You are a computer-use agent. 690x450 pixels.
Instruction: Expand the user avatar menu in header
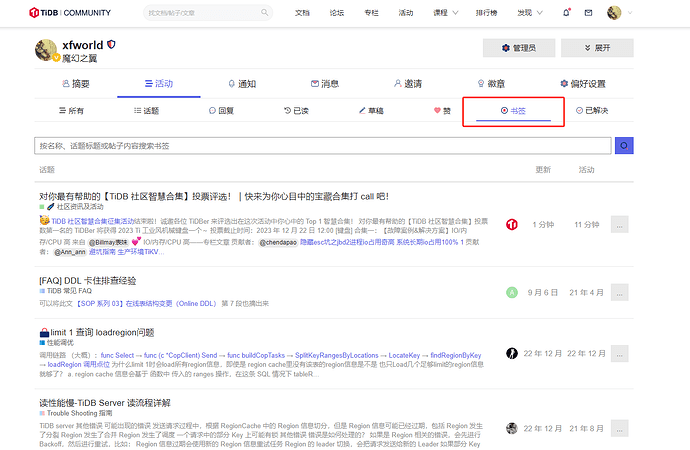[618, 13]
